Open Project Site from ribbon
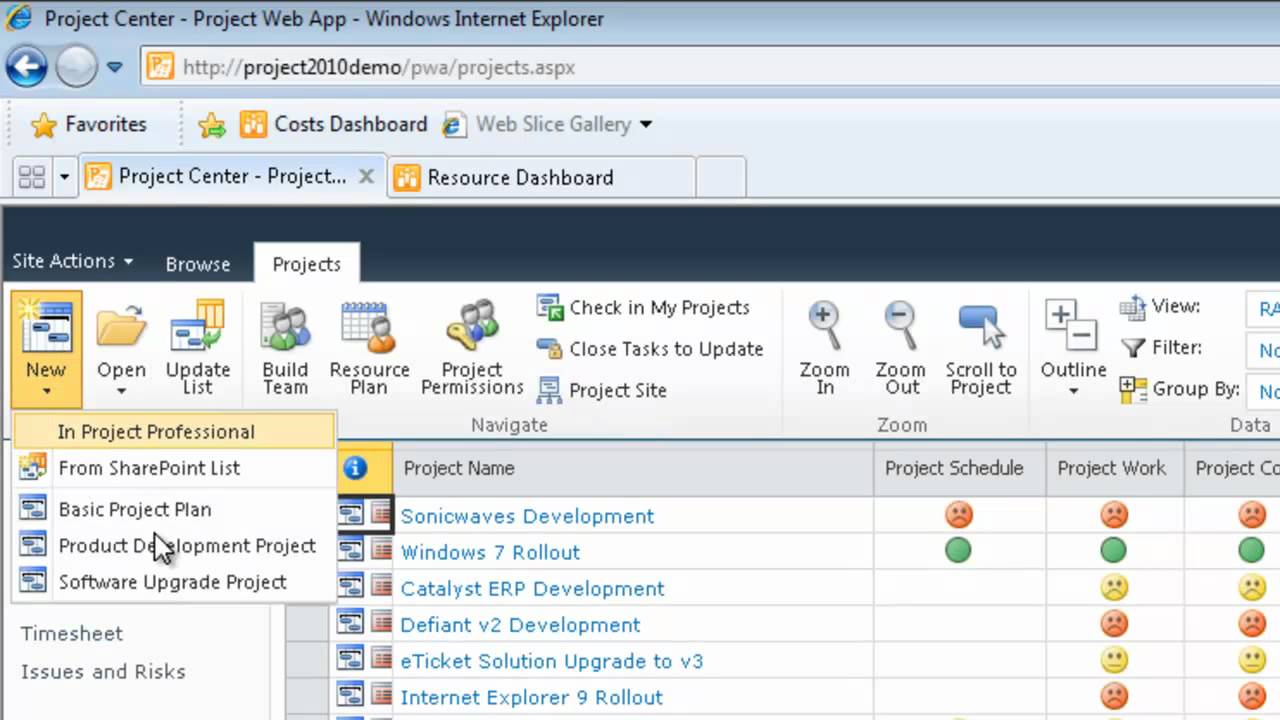Screen dimensions: 1280x720 pyautogui.click(x=602, y=390)
